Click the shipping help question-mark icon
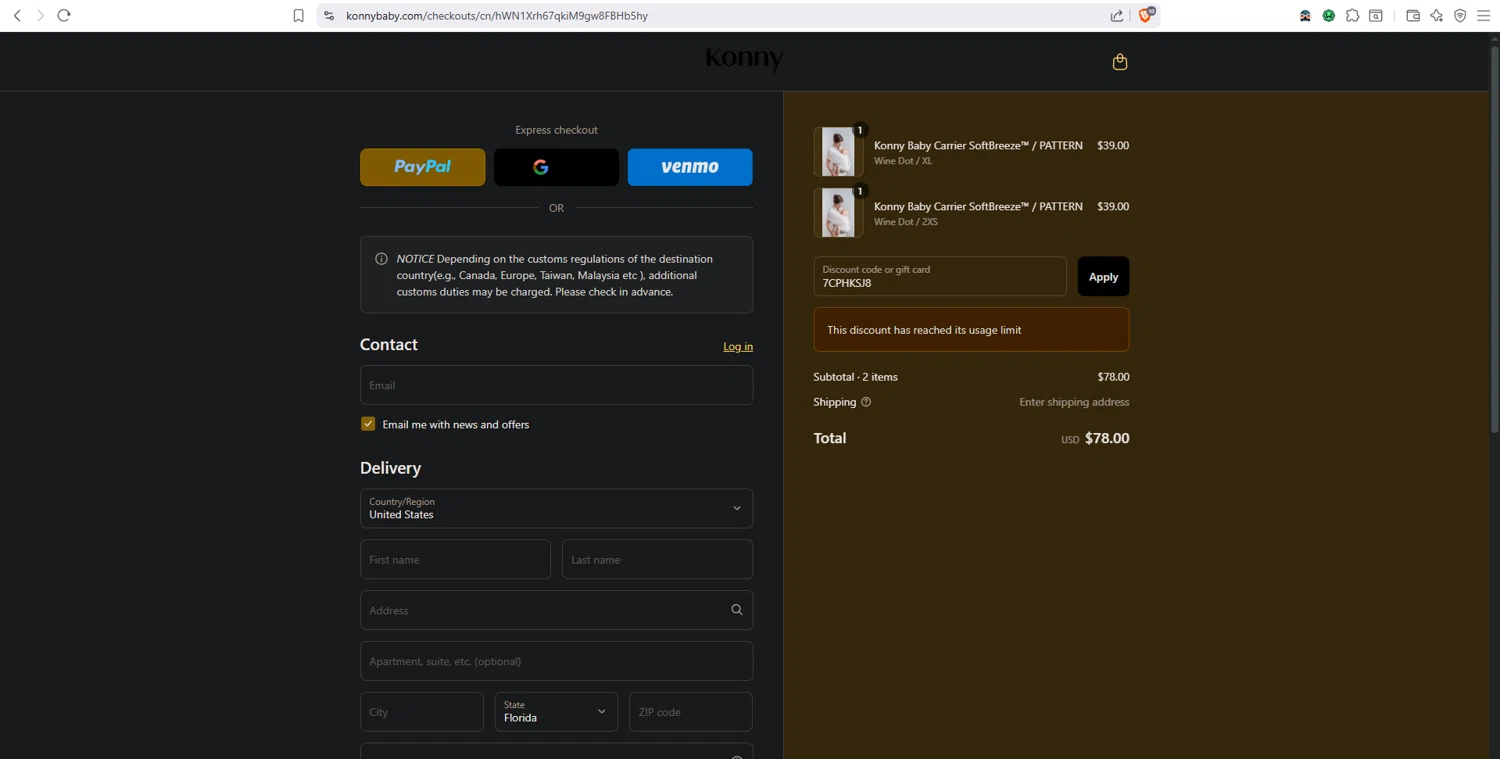Image resolution: width=1500 pixels, height=759 pixels. coord(866,402)
